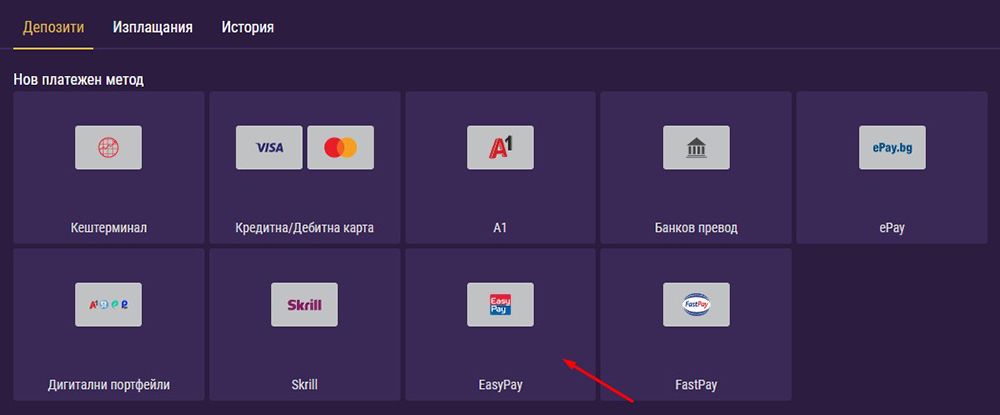Click the FastPay text label

(696, 384)
